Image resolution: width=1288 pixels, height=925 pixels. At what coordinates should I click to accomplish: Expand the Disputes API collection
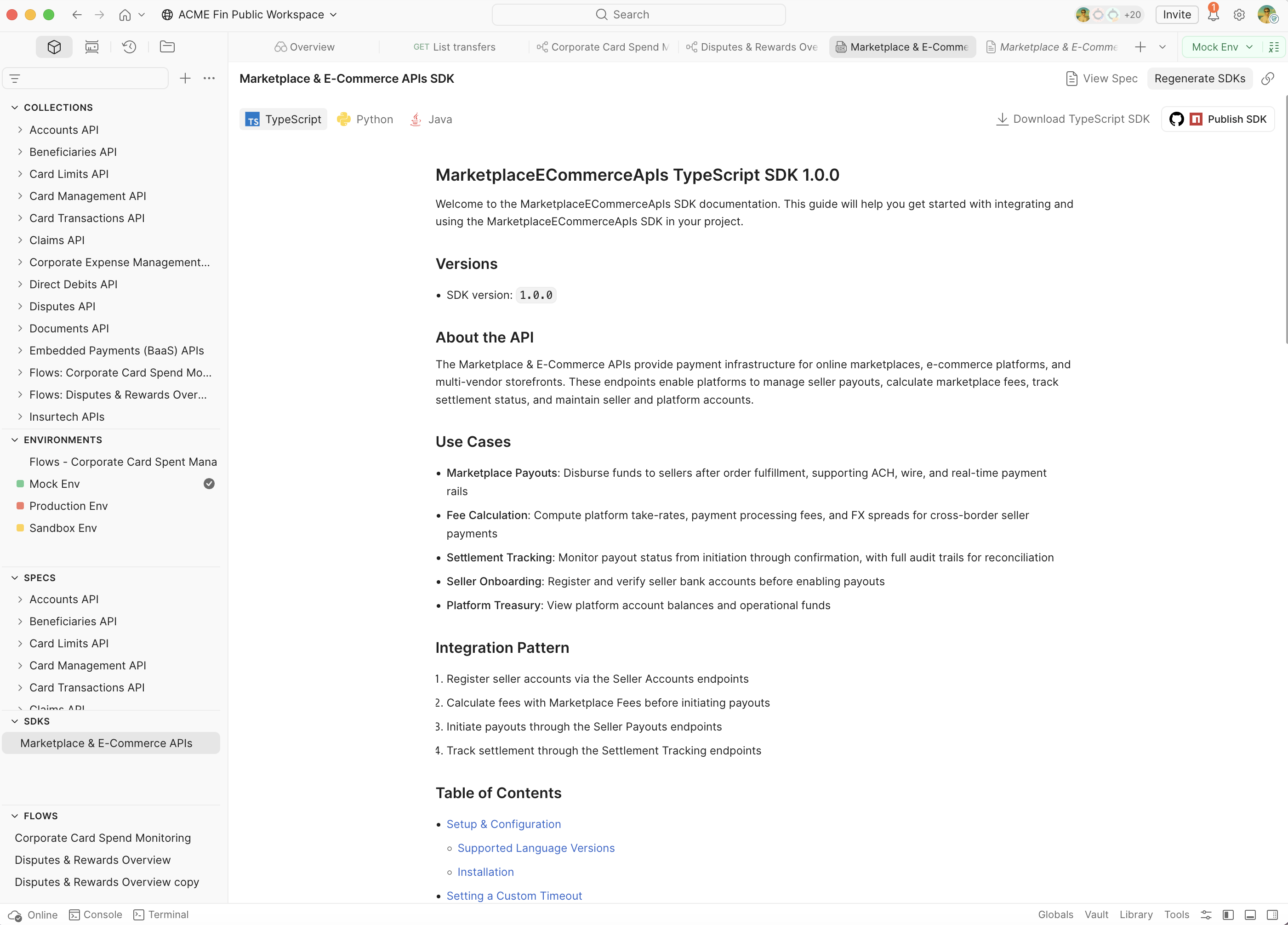pyautogui.click(x=20, y=306)
